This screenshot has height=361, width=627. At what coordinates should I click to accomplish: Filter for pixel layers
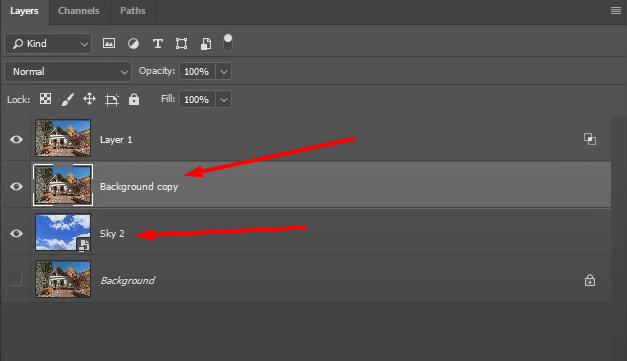[x=109, y=43]
